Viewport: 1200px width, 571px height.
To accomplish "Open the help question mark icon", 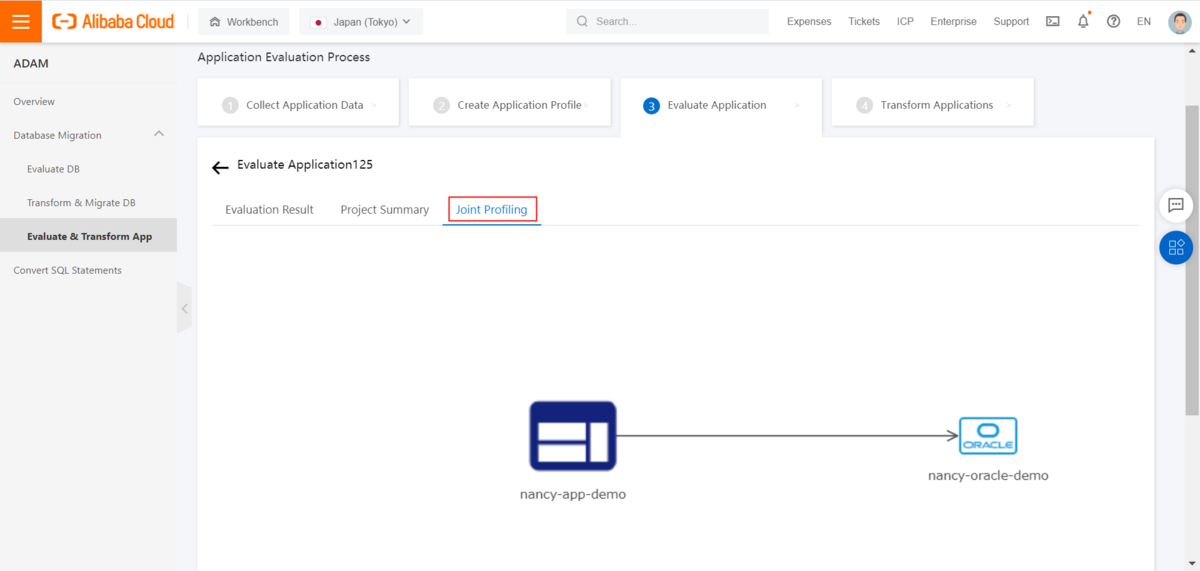I will (x=1113, y=21).
